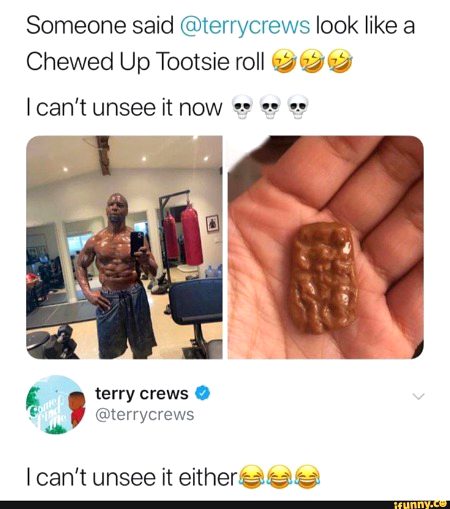
Task: Open the @terrycrews mention link
Action: (x=245, y=26)
